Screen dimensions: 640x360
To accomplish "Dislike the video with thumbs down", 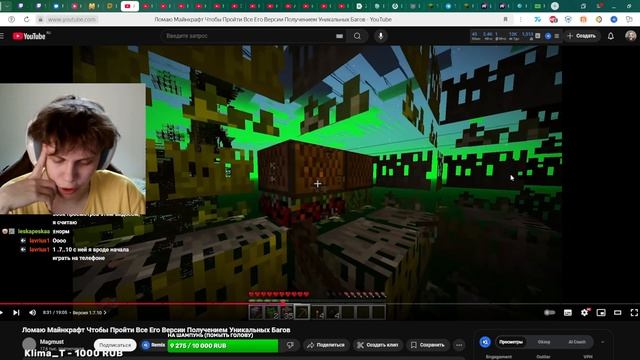I will coord(290,345).
